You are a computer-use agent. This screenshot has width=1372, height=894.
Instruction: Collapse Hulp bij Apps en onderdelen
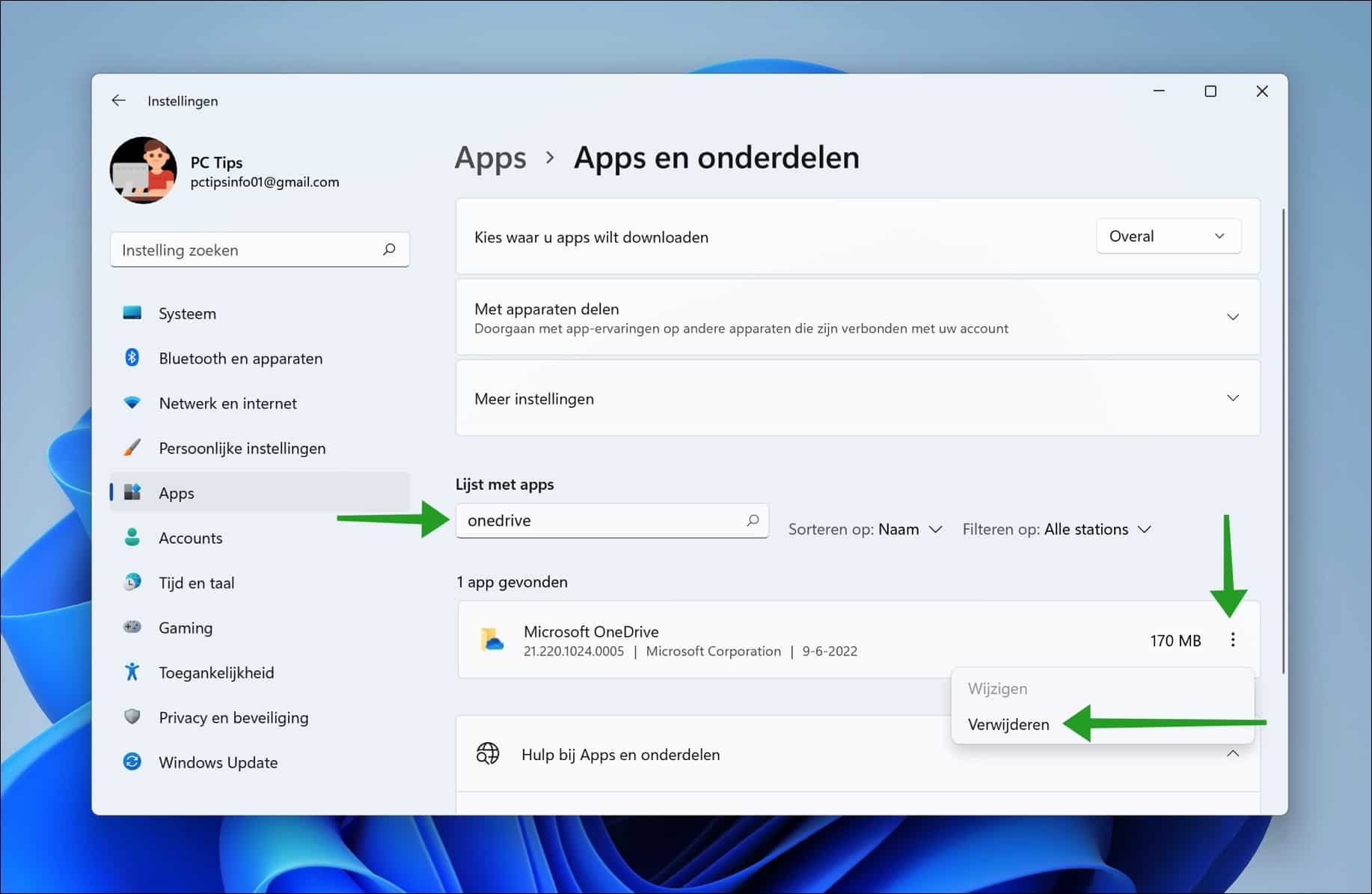pyautogui.click(x=1233, y=754)
